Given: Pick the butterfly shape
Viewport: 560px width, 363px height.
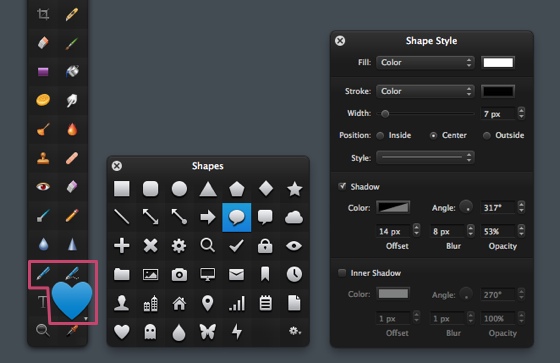Looking at the screenshot, I should [208, 332].
